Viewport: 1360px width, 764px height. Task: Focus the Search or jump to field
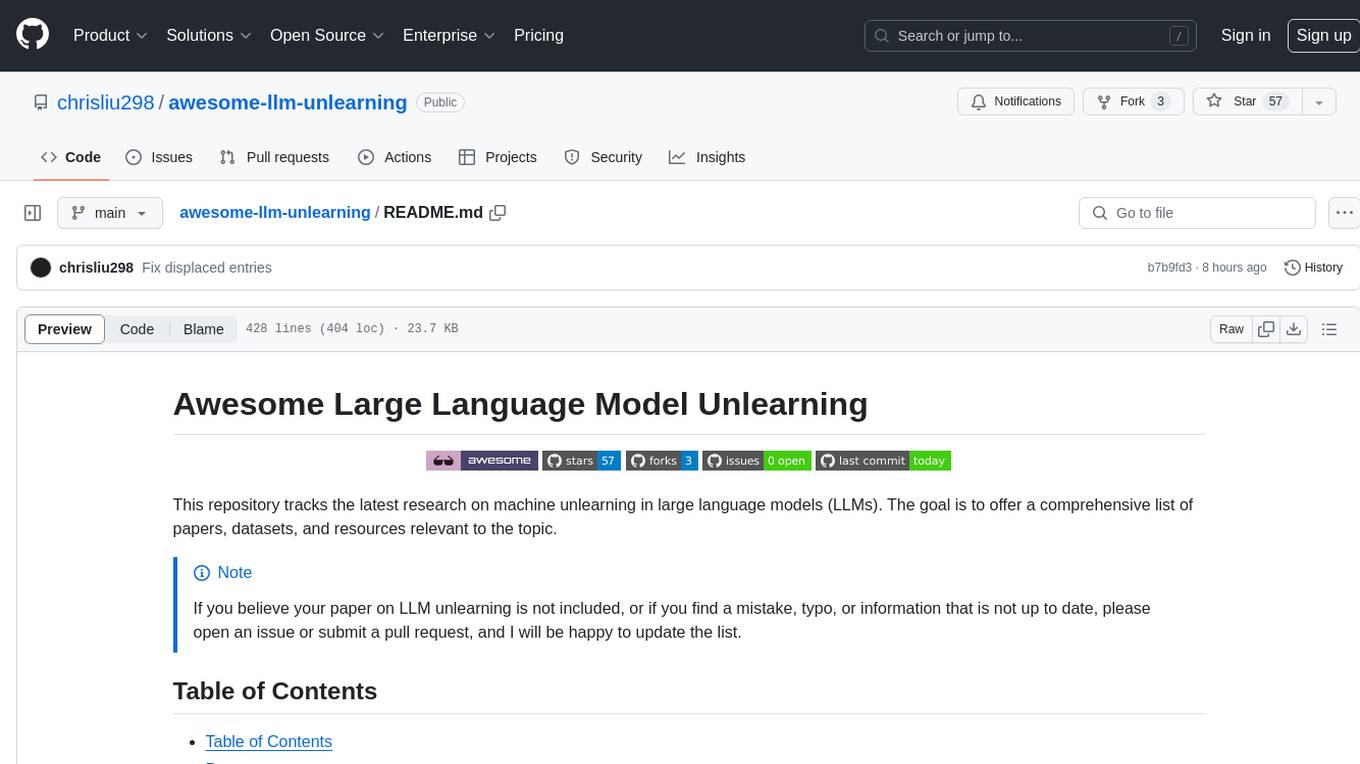pos(1032,35)
